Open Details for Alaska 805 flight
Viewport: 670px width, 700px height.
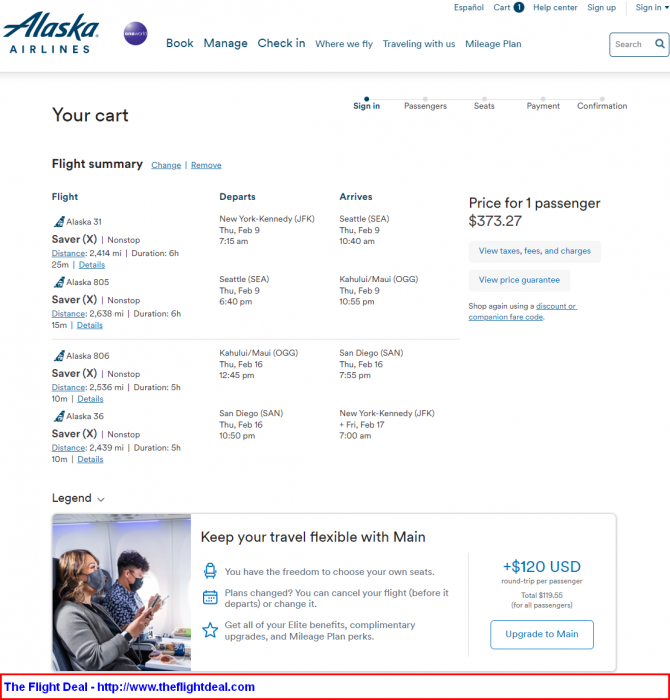[x=90, y=325]
